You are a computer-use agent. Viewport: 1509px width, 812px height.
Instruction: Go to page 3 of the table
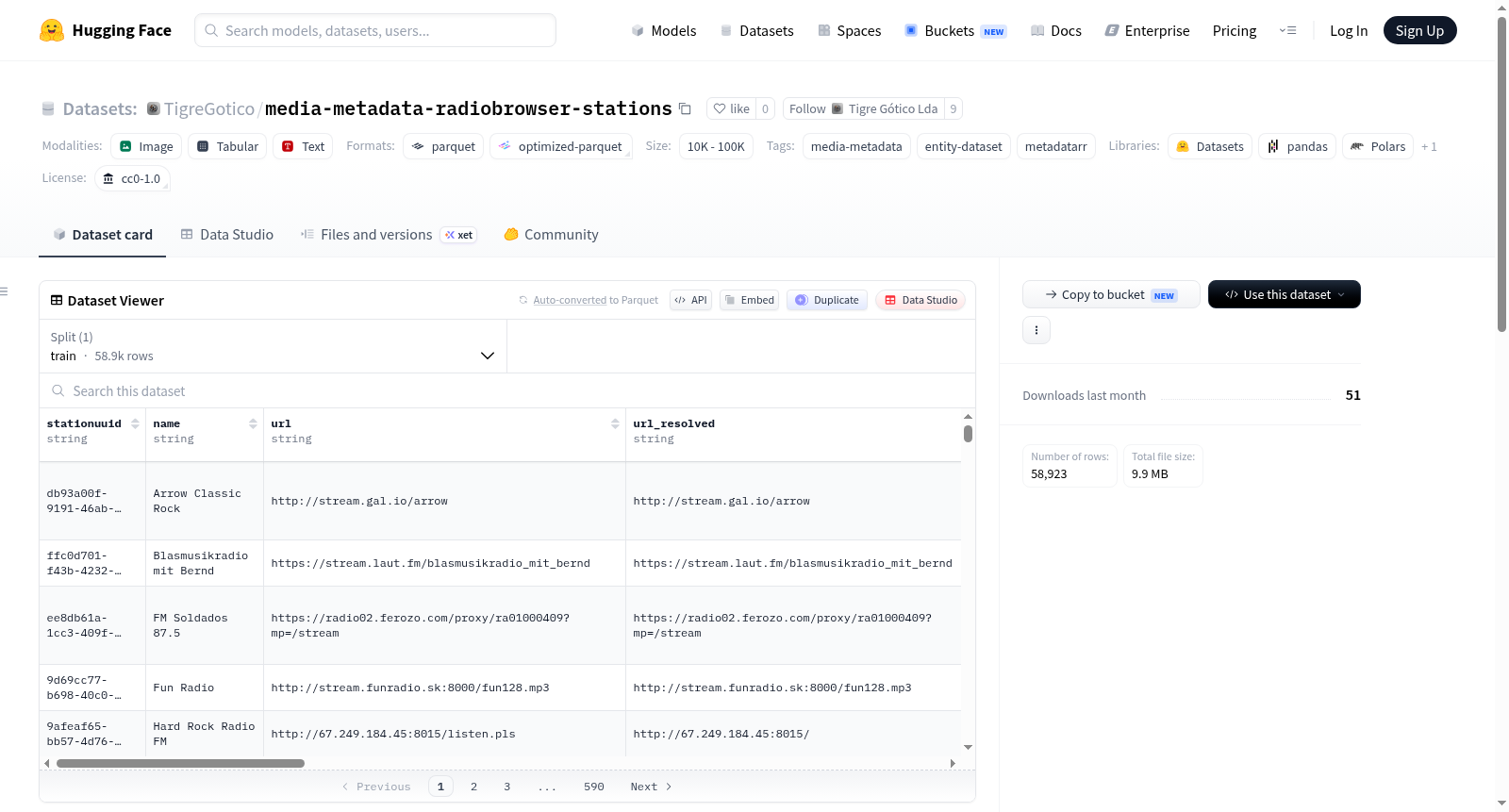[x=506, y=787]
